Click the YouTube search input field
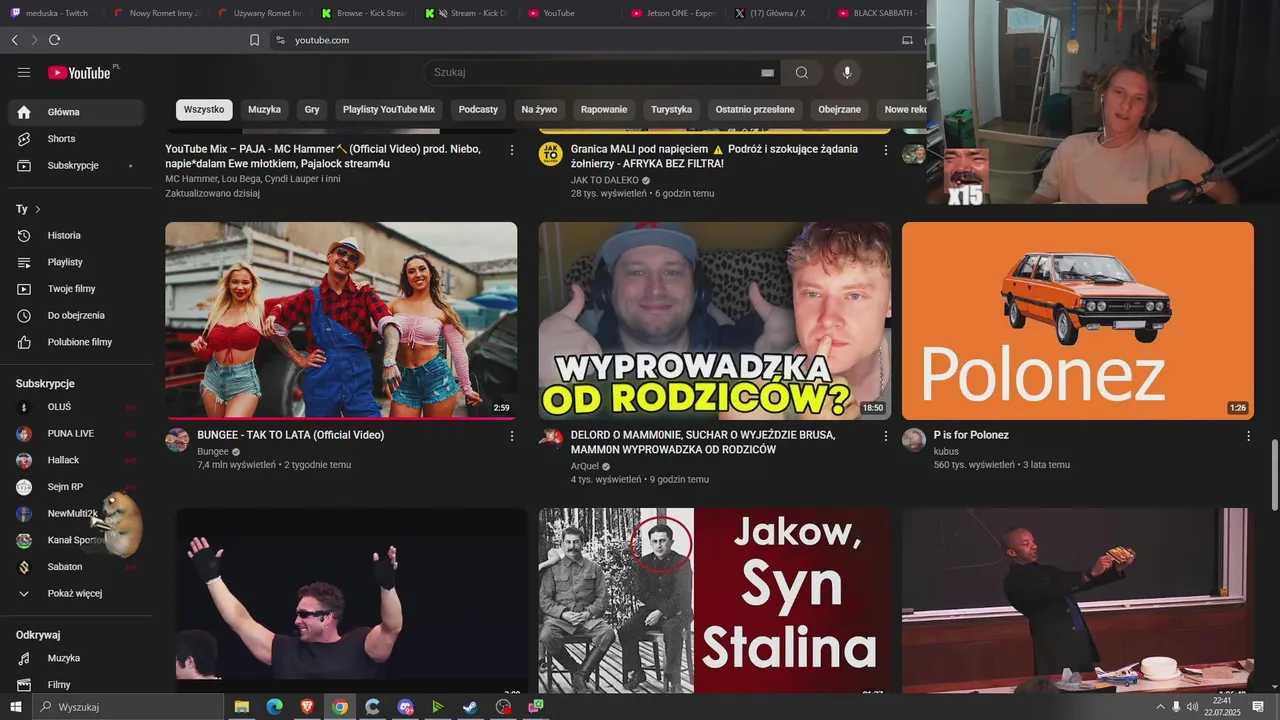Image resolution: width=1280 pixels, height=720 pixels. tap(594, 72)
